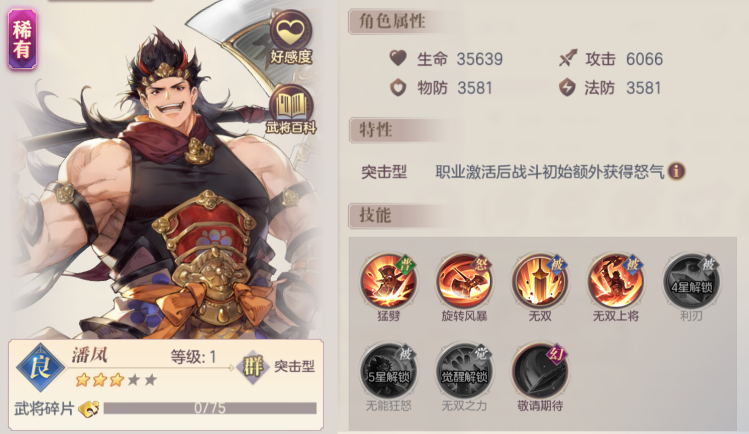Click the info icon beside the 怒气 trait description
Screen dimensions: 749x434
676,171
